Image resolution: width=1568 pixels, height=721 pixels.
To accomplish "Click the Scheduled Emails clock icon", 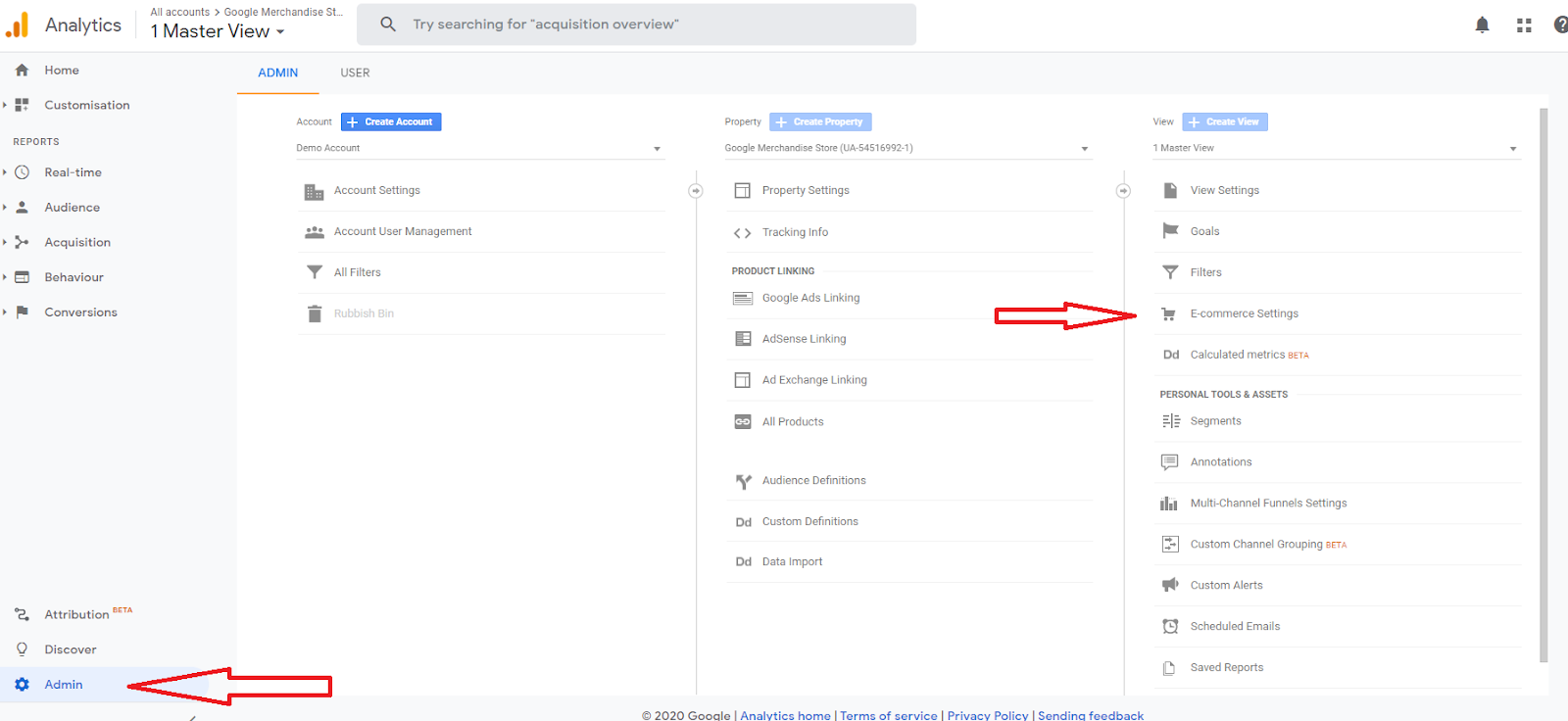I will pos(1170,626).
